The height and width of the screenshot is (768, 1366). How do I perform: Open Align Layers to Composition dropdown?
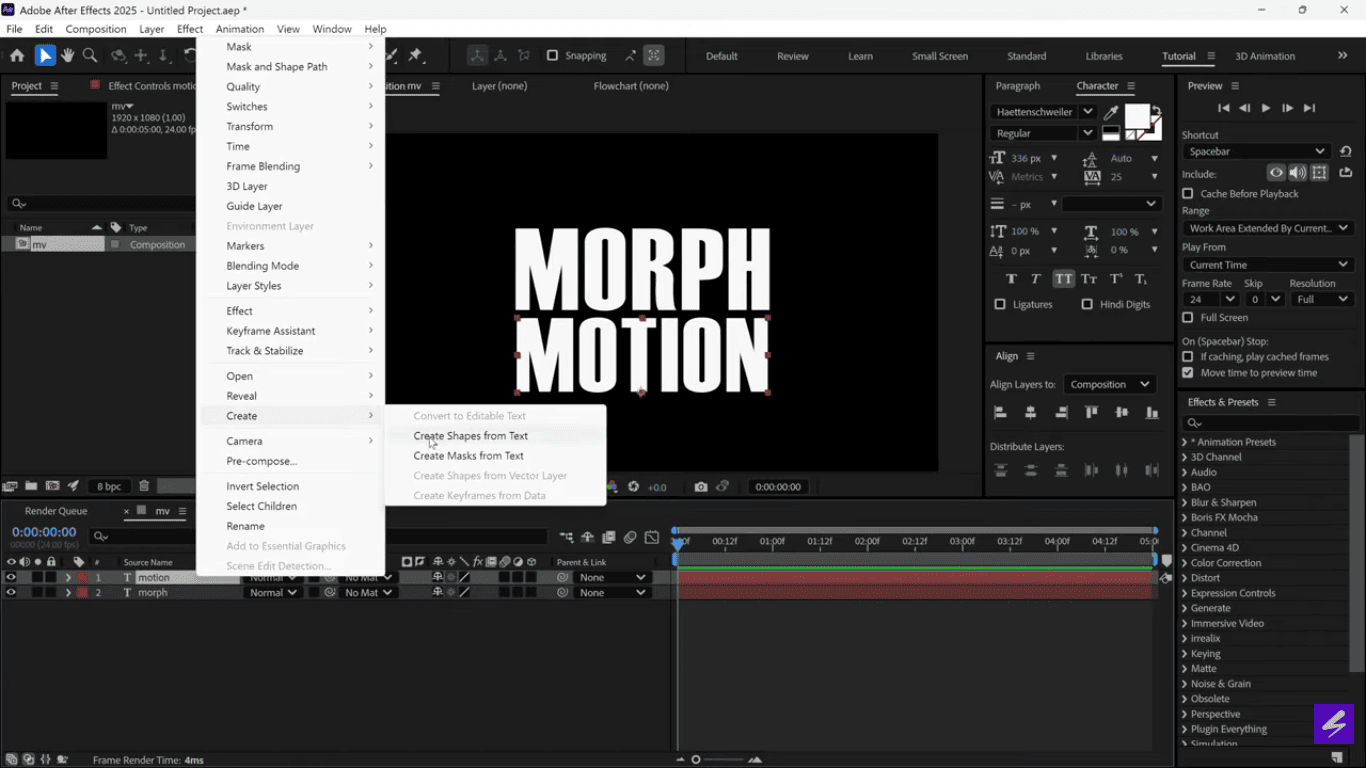coord(1108,384)
